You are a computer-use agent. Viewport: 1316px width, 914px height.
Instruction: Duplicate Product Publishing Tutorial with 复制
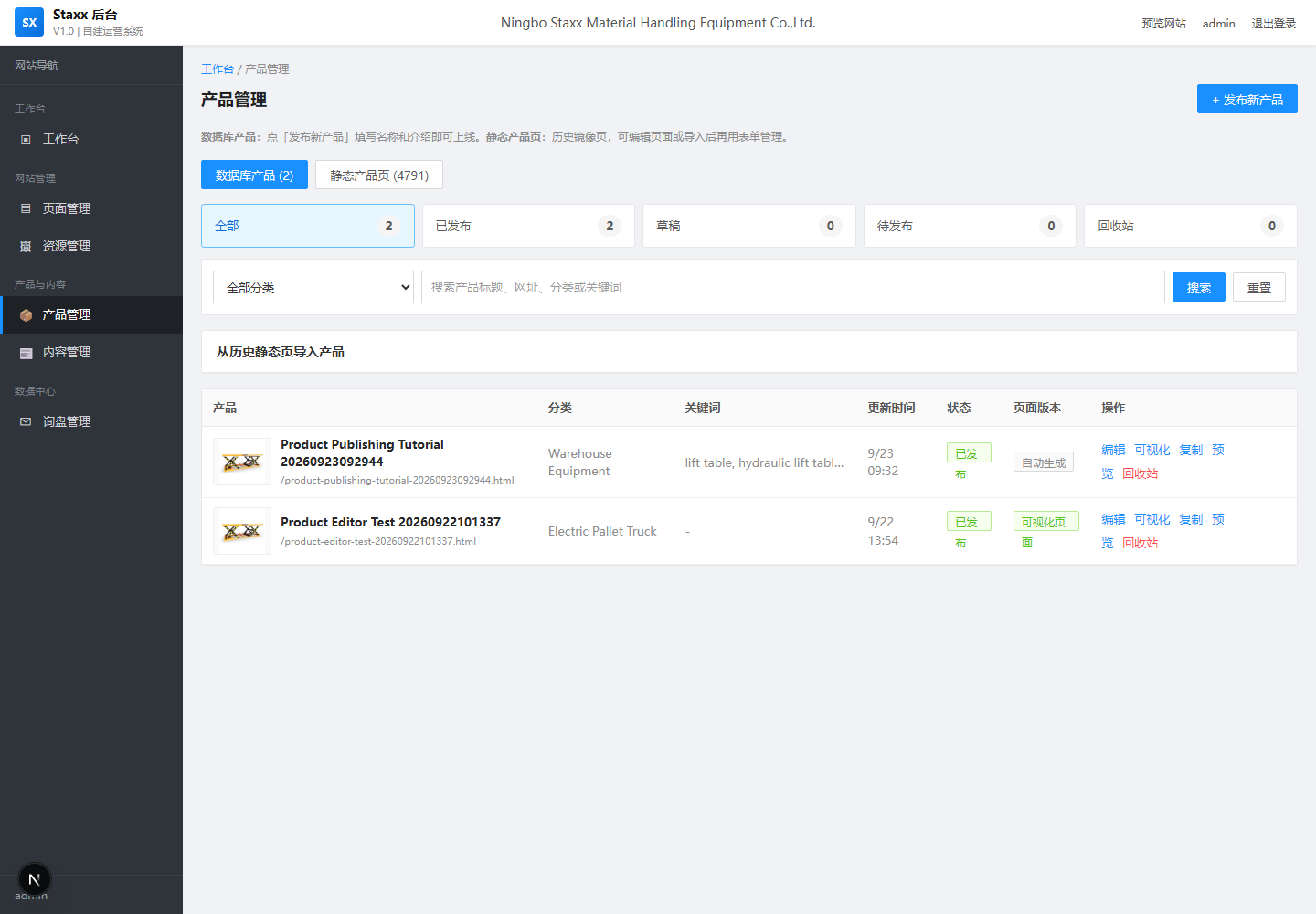(1191, 450)
